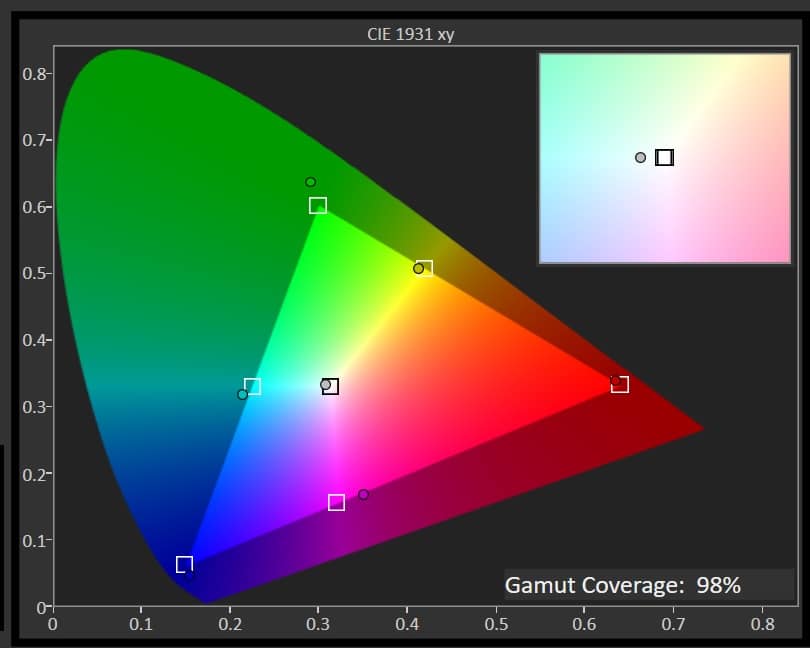Select the yellow measured circle marker
810x648 pixels.
418,269
